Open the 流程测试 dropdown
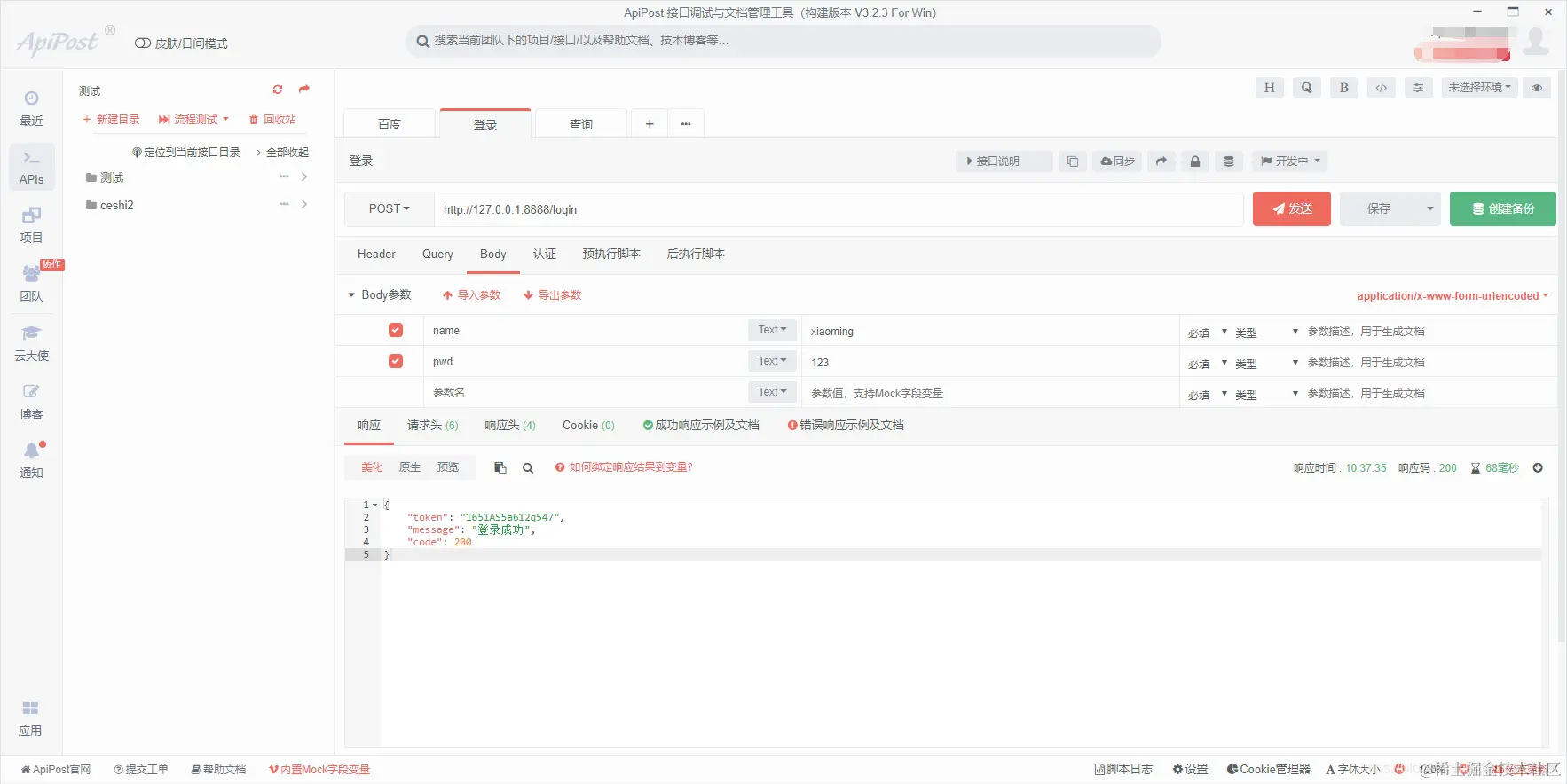1567x784 pixels. (x=194, y=120)
